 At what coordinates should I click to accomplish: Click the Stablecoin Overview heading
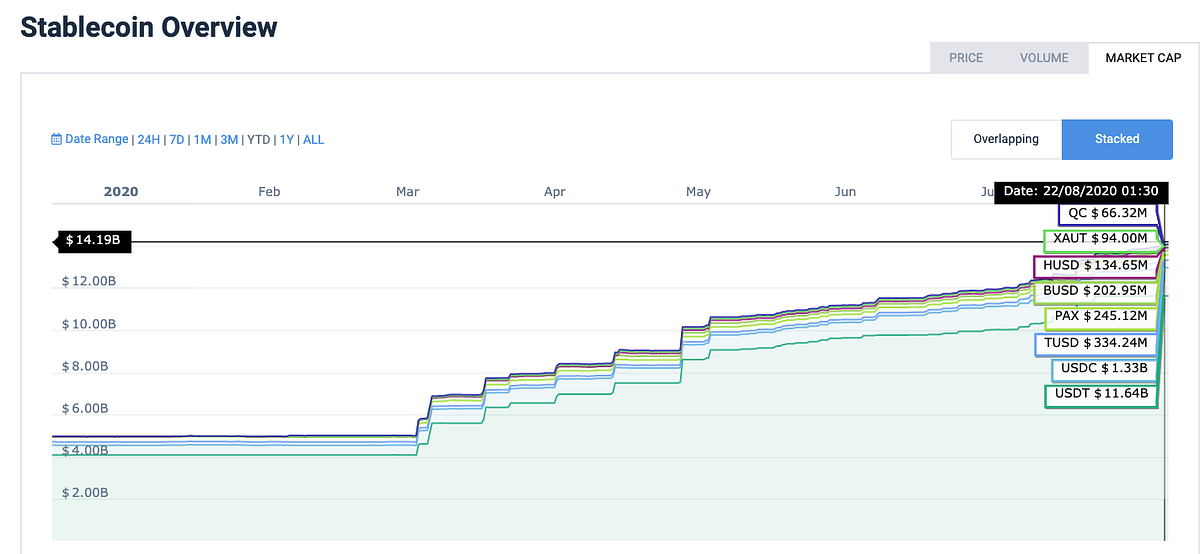coord(148,27)
